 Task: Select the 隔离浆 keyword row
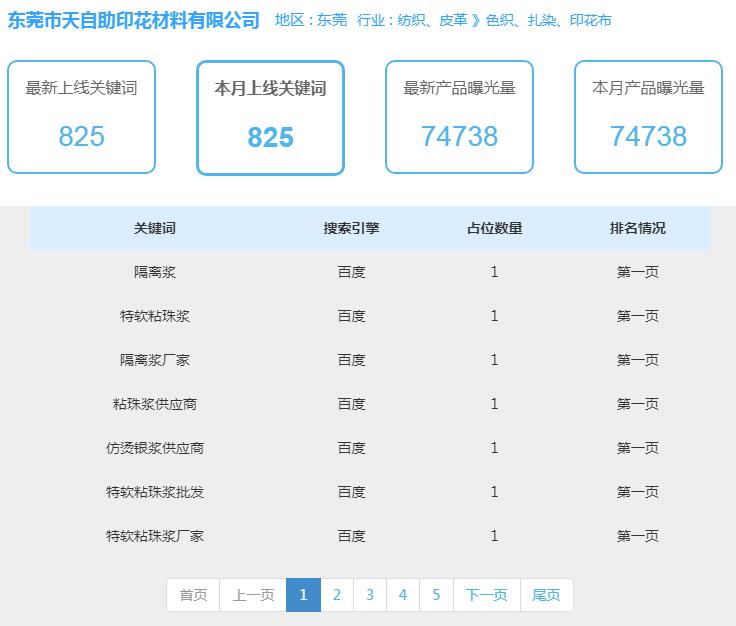[x=370, y=272]
